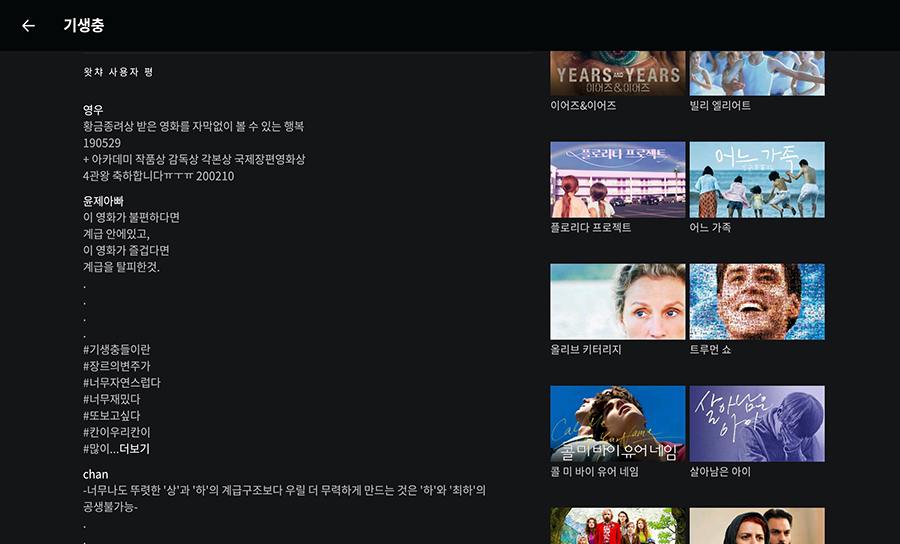Image resolution: width=900 pixels, height=544 pixels.
Task: Click the 기생충 page title
Action: (x=84, y=25)
